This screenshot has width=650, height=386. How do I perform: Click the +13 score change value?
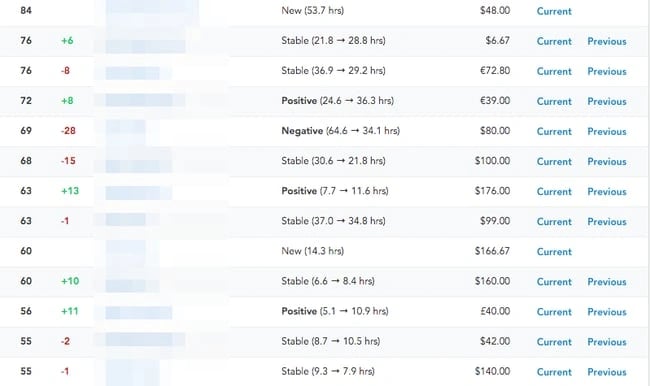[70, 191]
